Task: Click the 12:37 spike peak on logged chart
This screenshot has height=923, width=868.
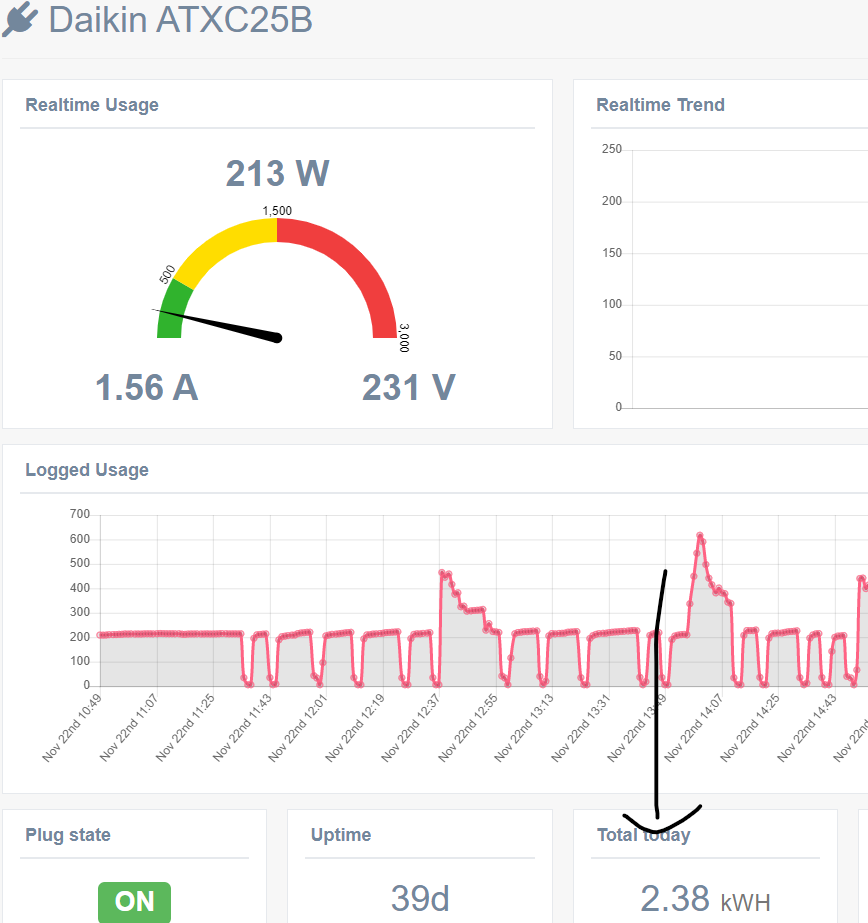Action: pyautogui.click(x=442, y=572)
